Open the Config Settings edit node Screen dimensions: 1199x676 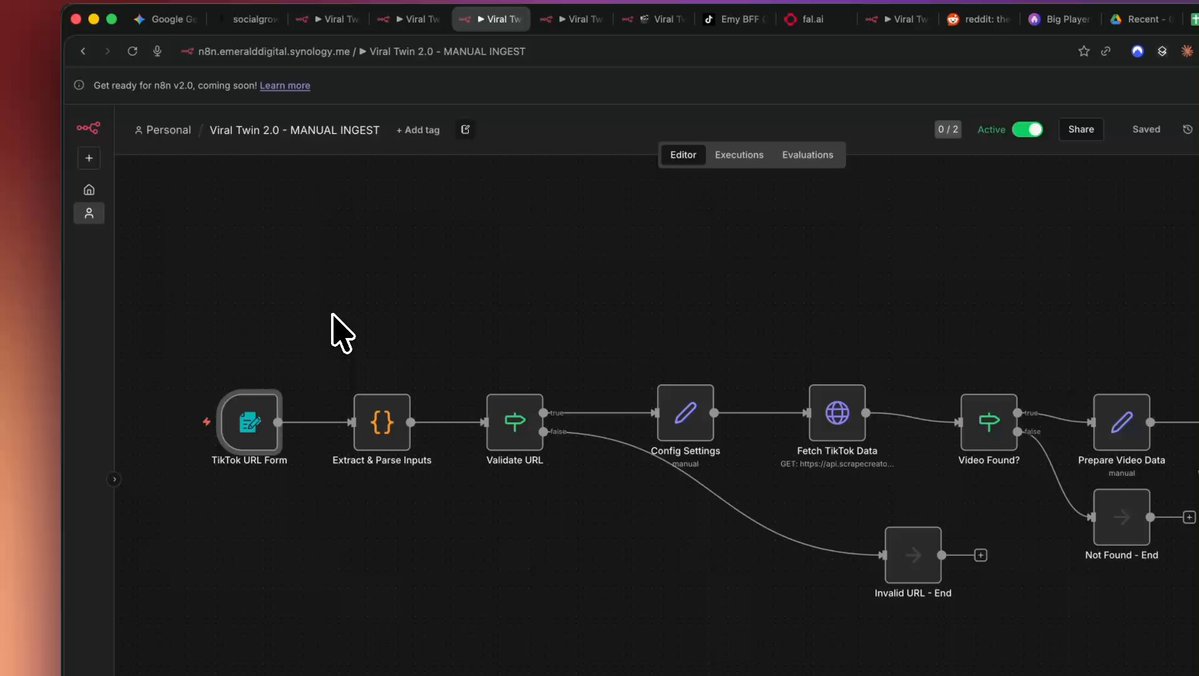[x=685, y=412]
